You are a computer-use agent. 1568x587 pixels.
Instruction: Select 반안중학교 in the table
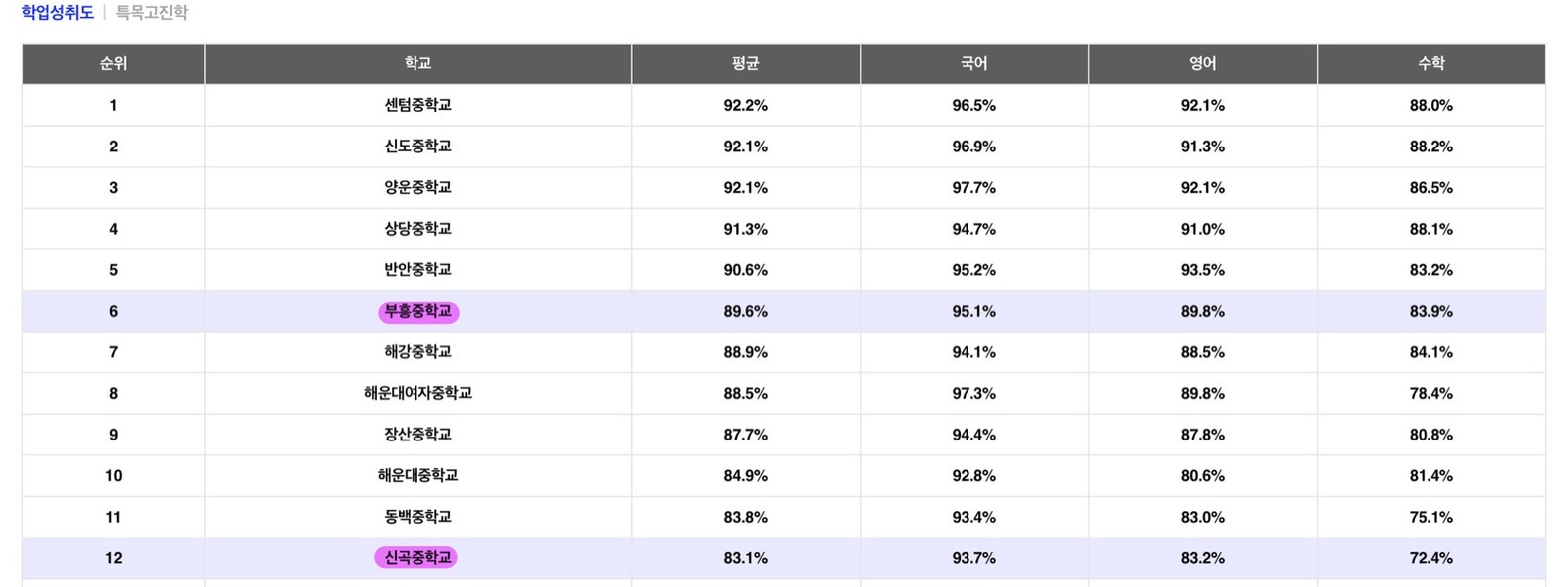[x=418, y=270]
